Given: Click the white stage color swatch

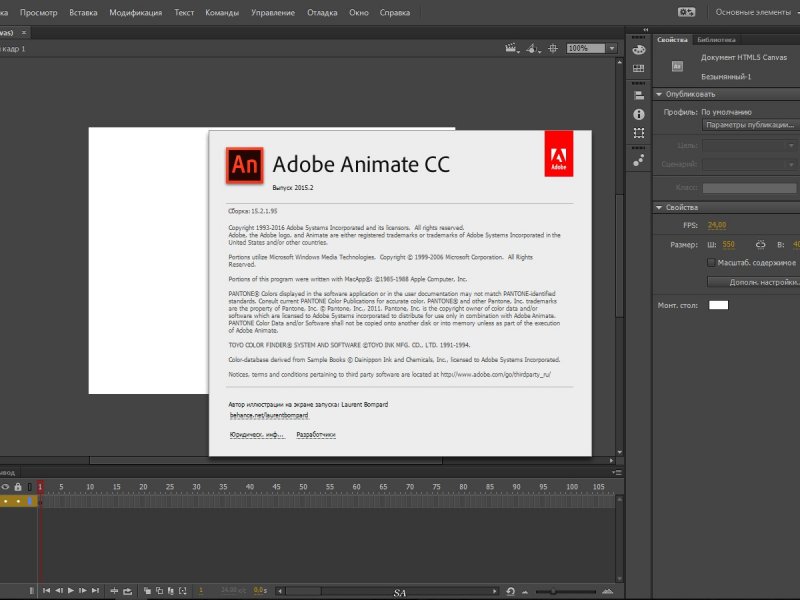Looking at the screenshot, I should click(x=718, y=305).
